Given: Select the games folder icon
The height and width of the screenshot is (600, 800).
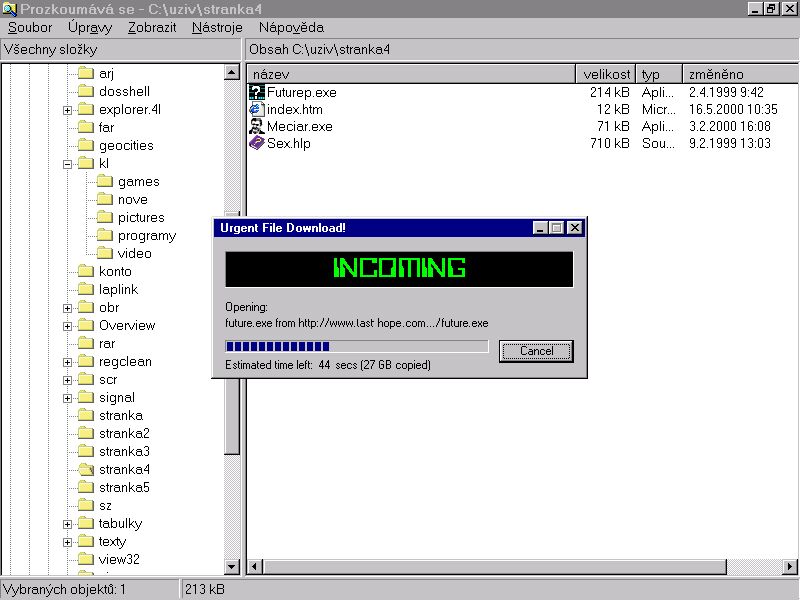Looking at the screenshot, I should (x=104, y=181).
